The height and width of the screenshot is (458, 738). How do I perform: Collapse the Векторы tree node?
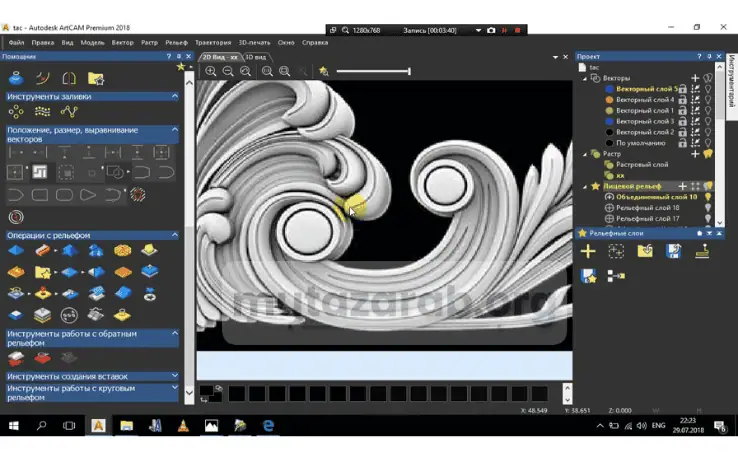click(585, 79)
